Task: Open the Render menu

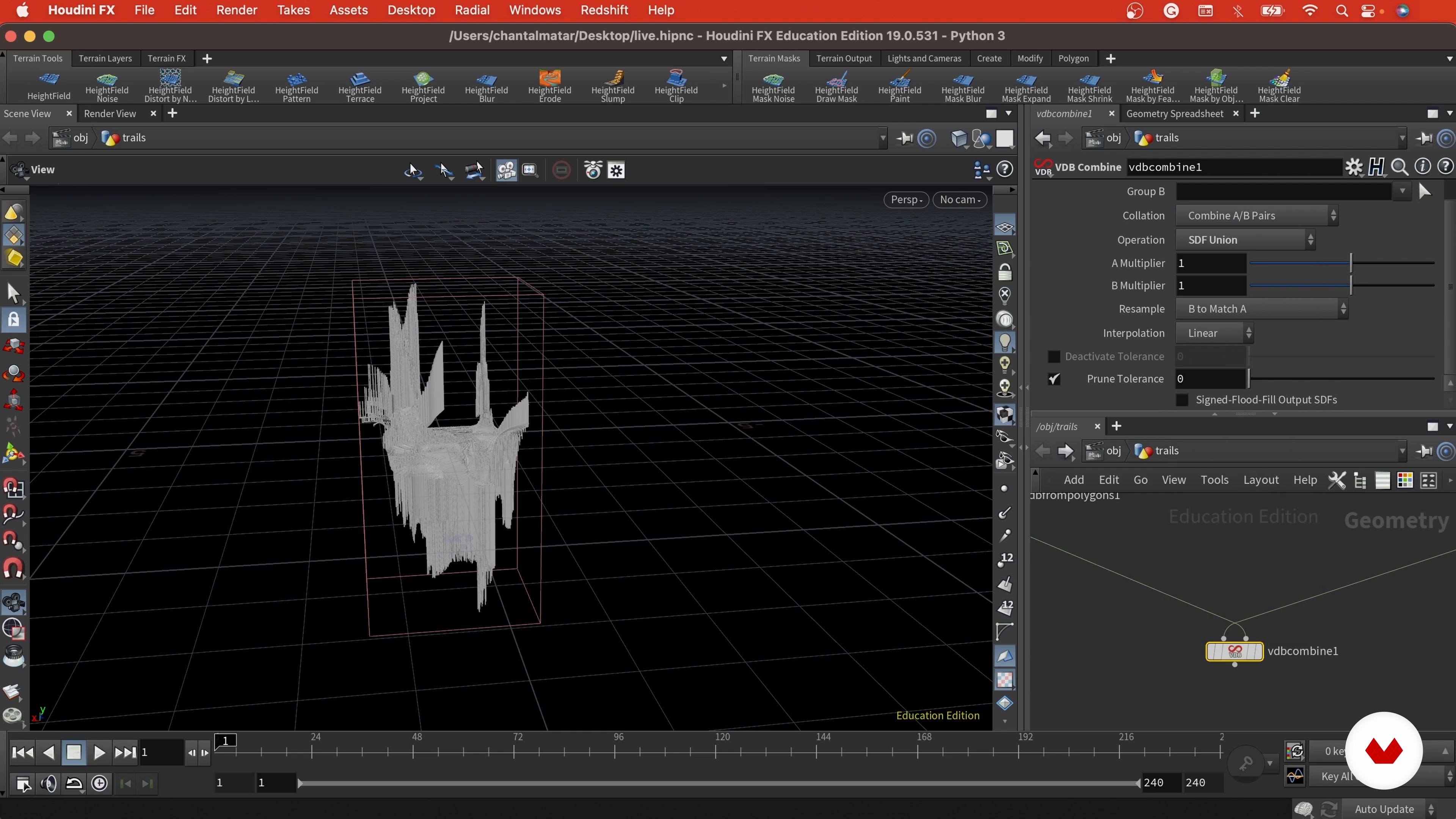Action: click(236, 10)
